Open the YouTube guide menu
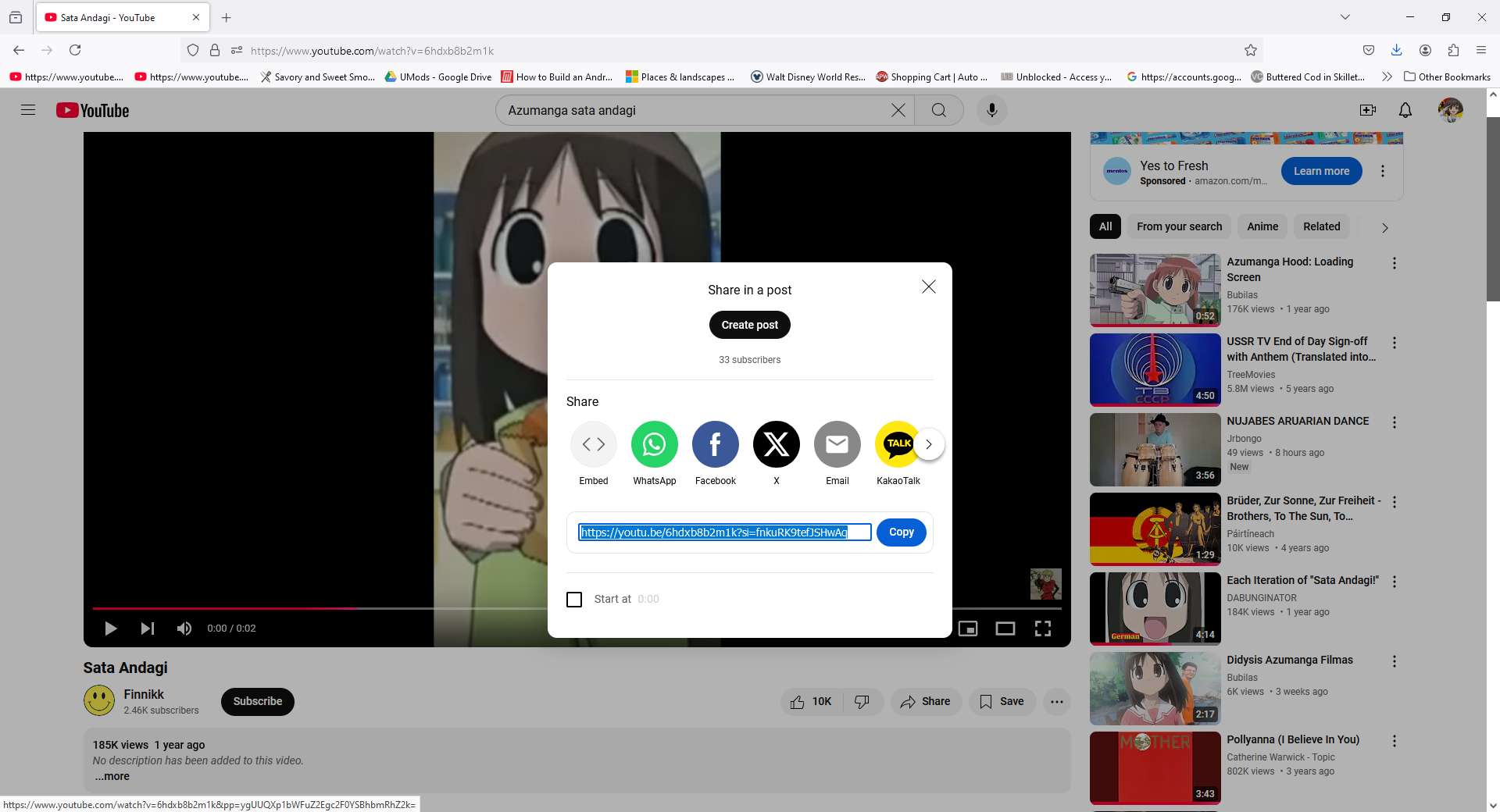1500x812 pixels. (28, 110)
